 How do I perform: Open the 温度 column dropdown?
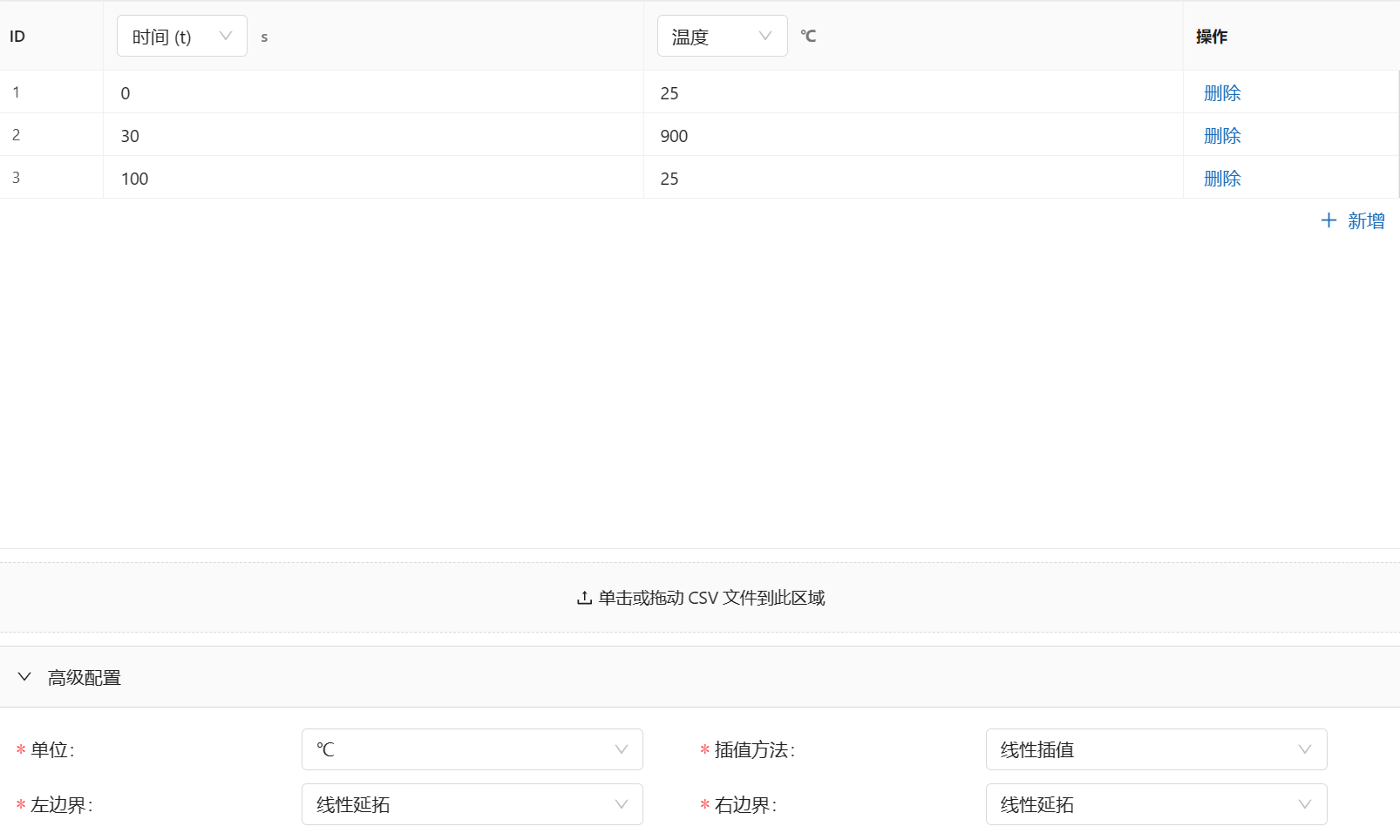click(x=722, y=36)
